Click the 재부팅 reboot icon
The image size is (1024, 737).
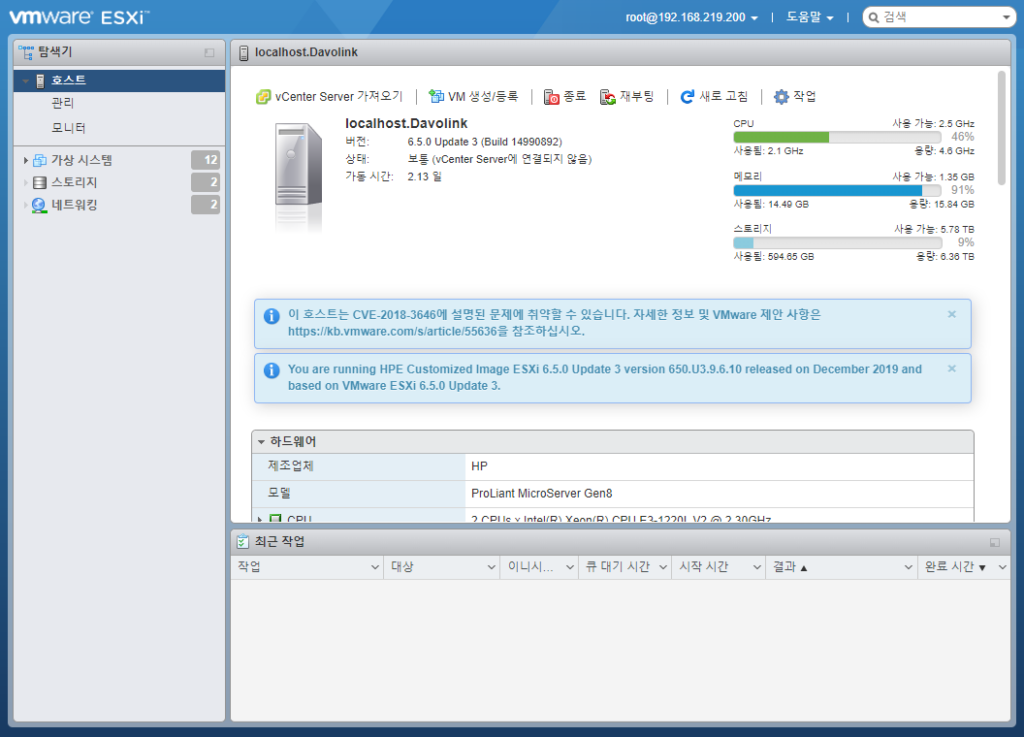pyautogui.click(x=608, y=97)
